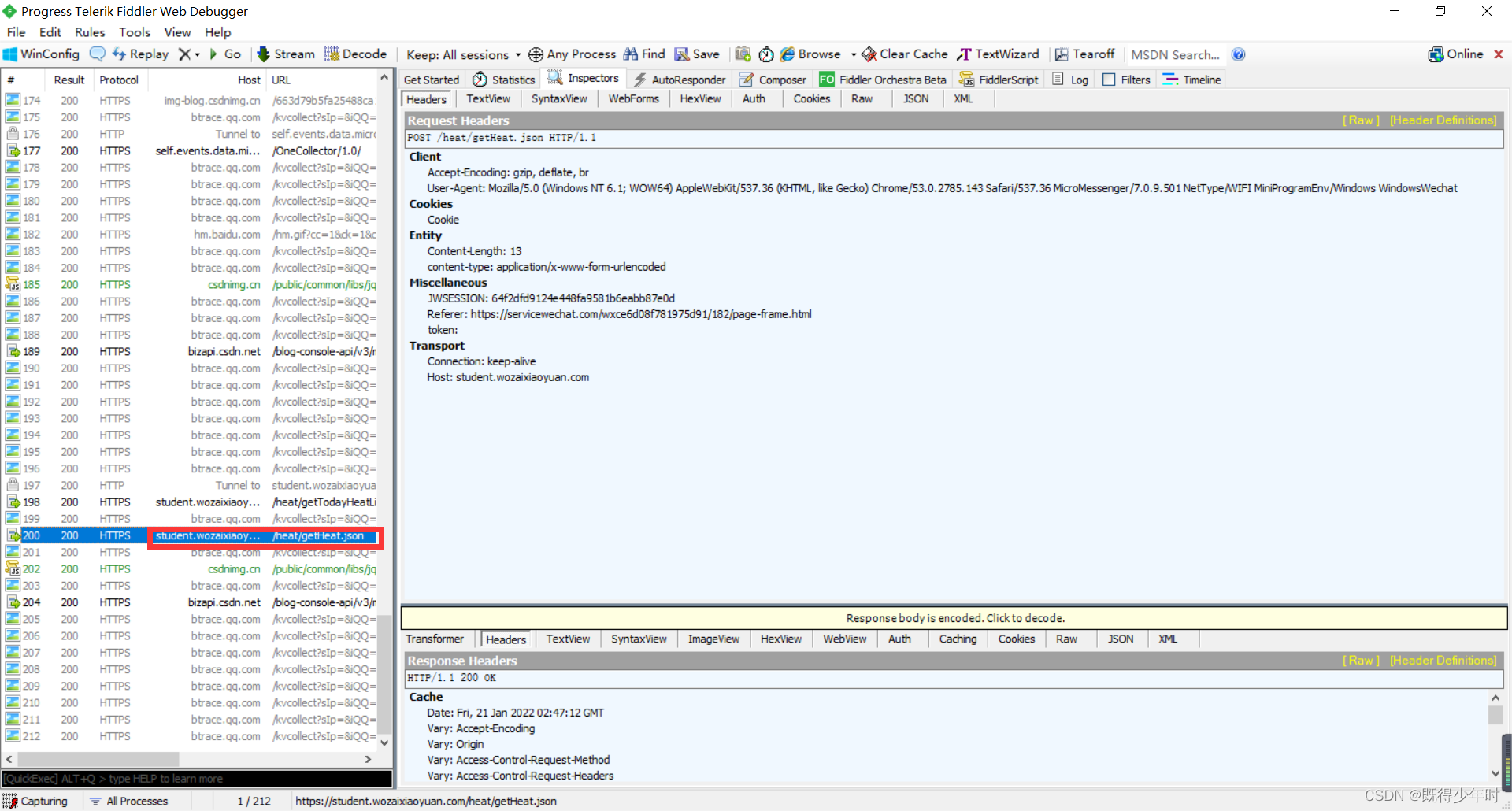Click the Remove sessions X icon

(x=184, y=54)
